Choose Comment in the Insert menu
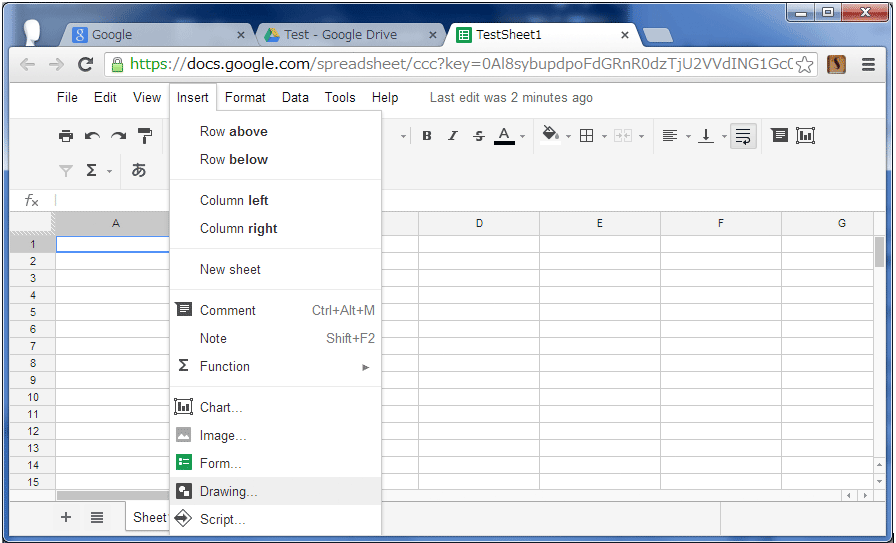The image size is (896, 543). click(x=275, y=310)
